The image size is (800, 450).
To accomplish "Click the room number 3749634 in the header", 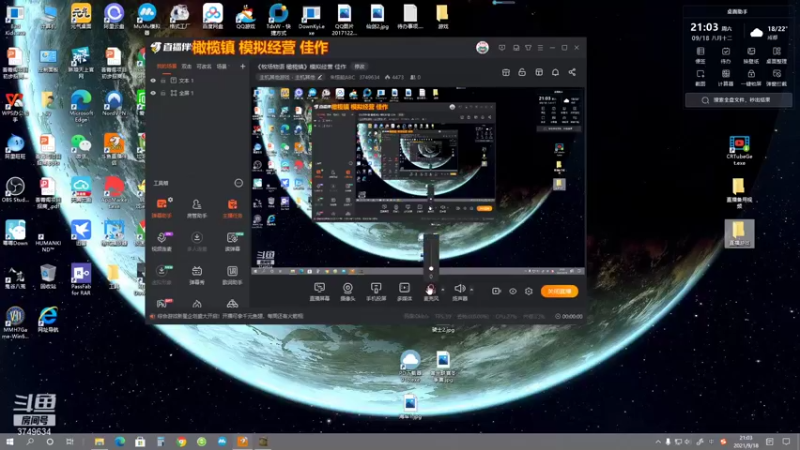I will 369,78.
